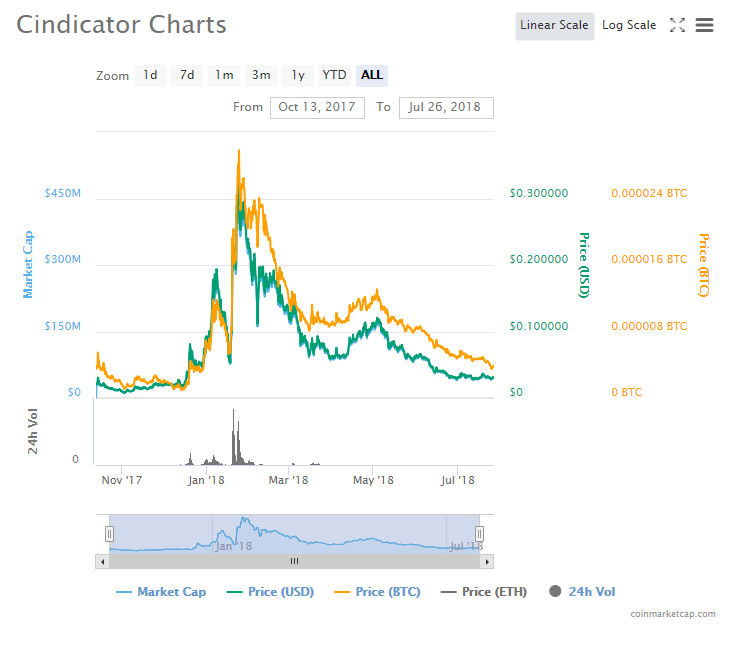Image resolution: width=750 pixels, height=645 pixels.
Task: Switch to Linear Scale
Action: pyautogui.click(x=554, y=26)
